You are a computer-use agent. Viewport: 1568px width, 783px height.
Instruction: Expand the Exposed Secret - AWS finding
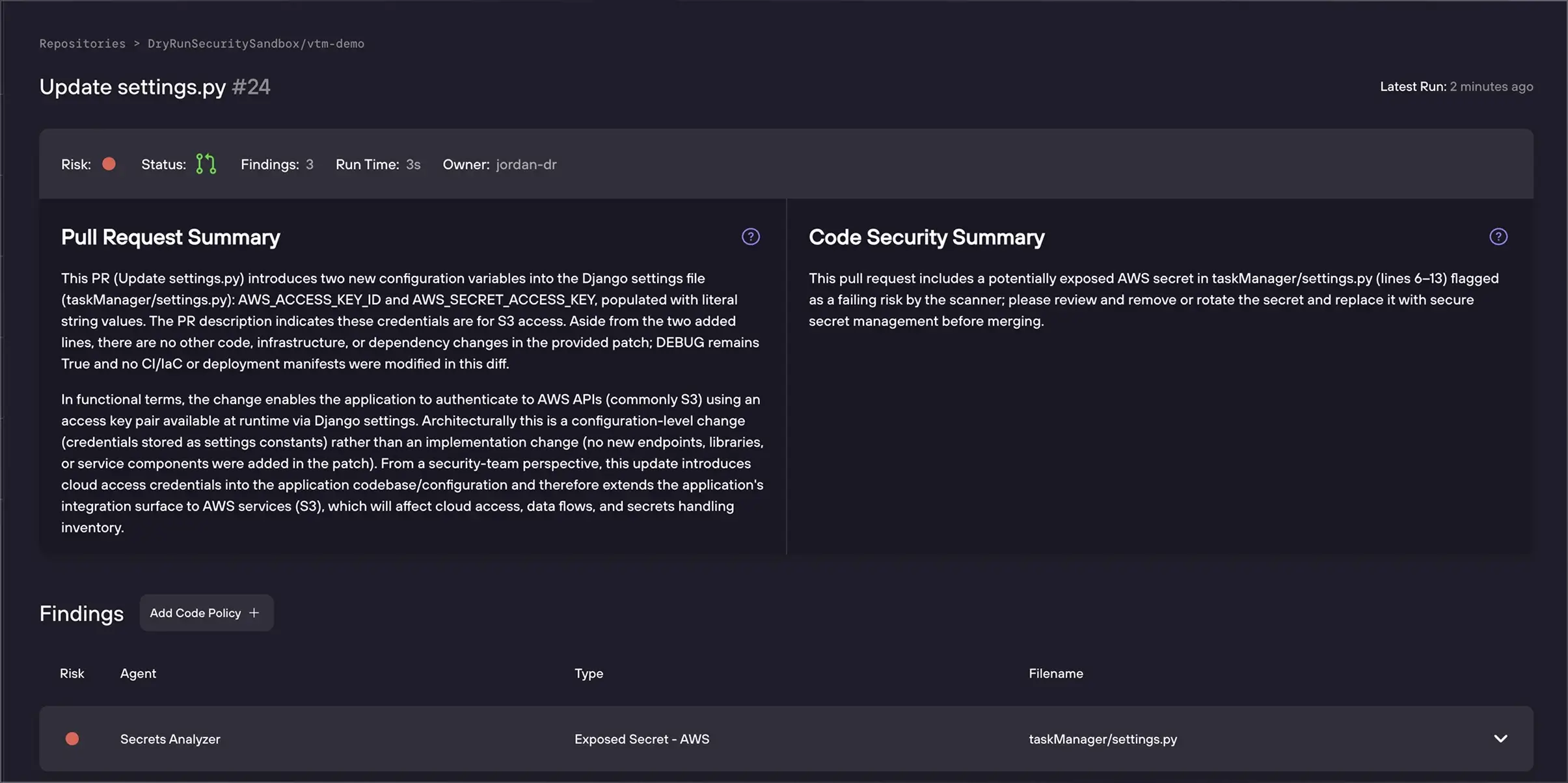pyautogui.click(x=1500, y=739)
